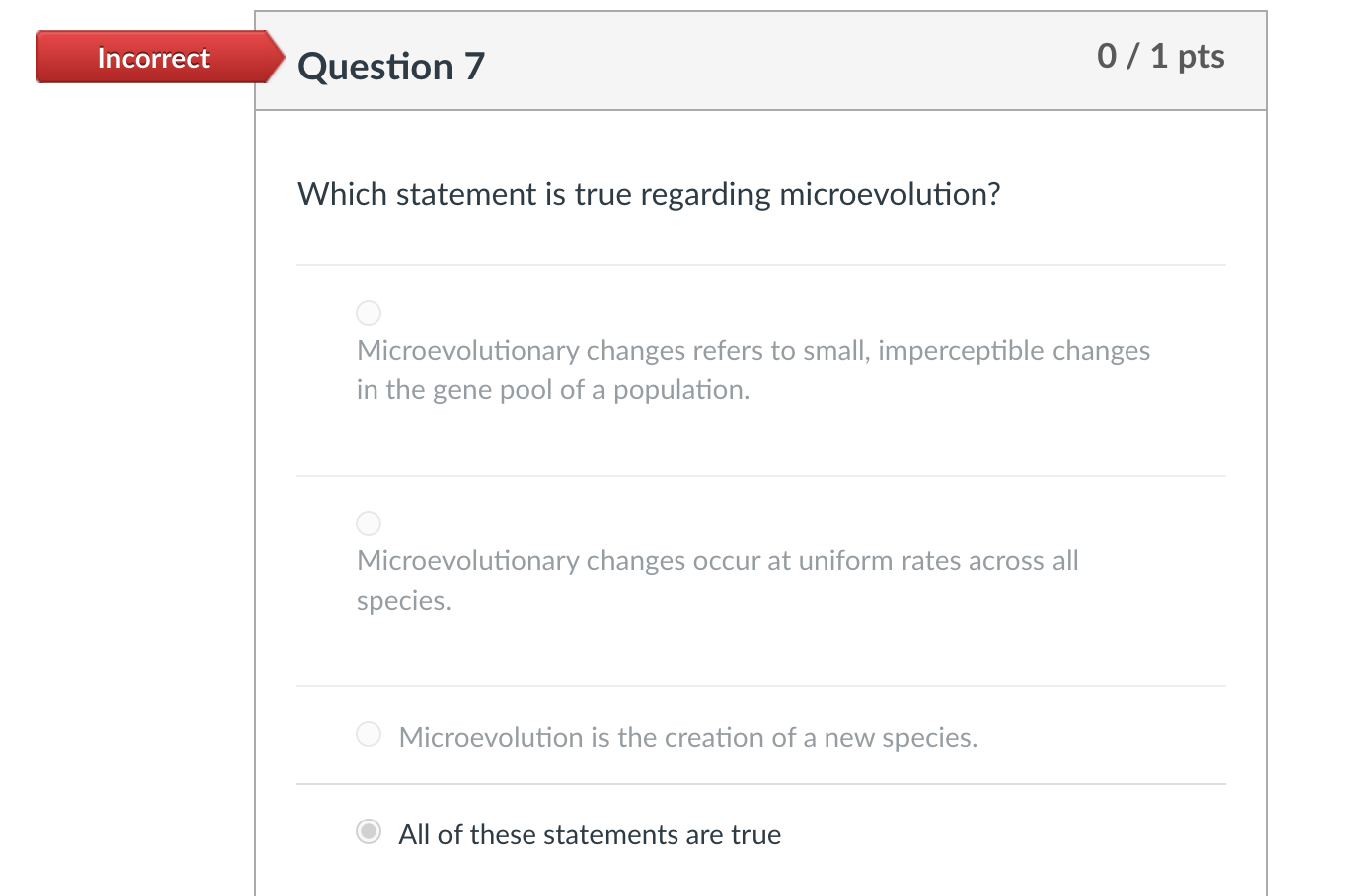Click answer text 'Microevolutionary changes occur at uniform rates'
This screenshot has height=896, width=1353.
(717, 561)
